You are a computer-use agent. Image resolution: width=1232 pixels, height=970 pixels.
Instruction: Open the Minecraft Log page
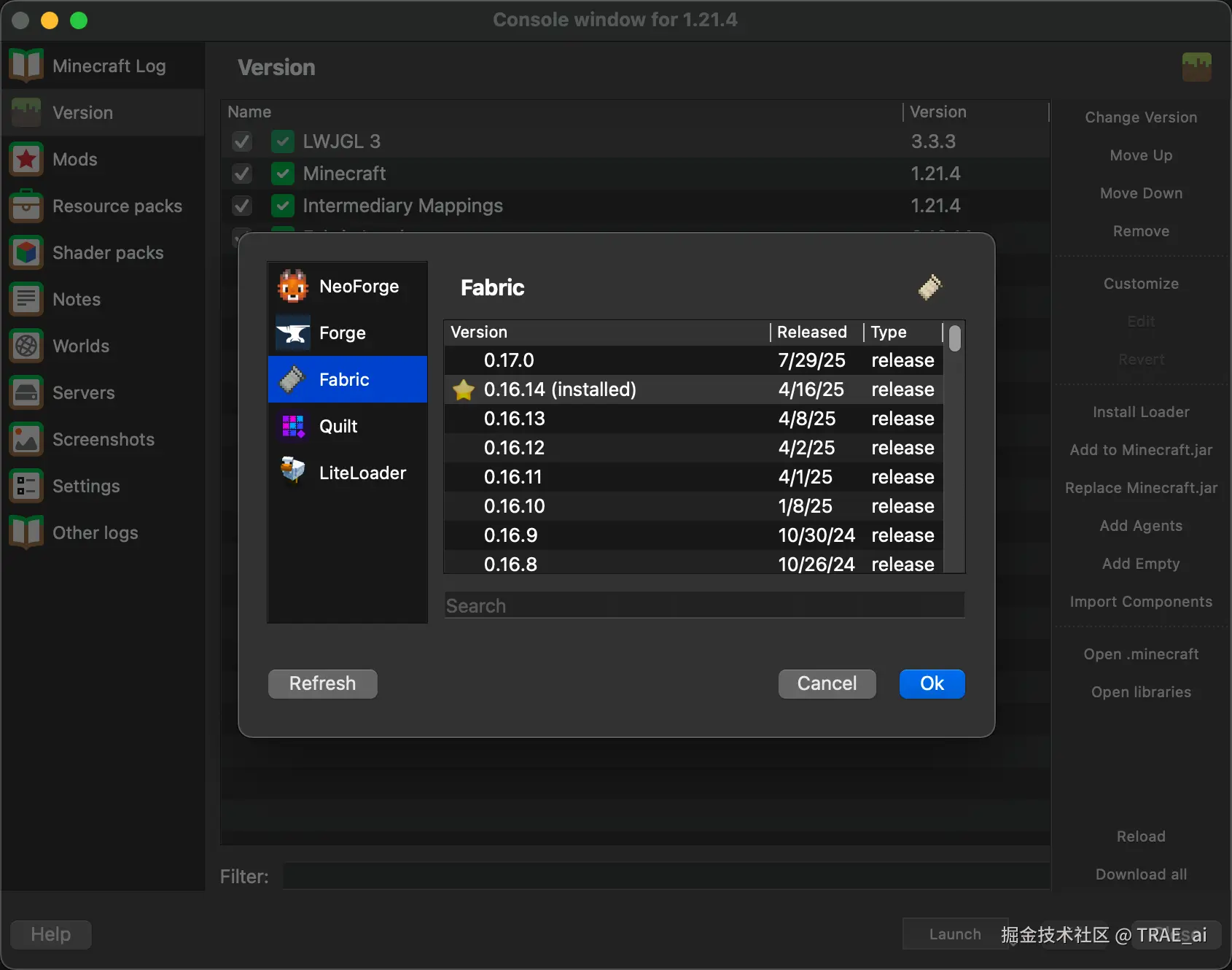104,66
